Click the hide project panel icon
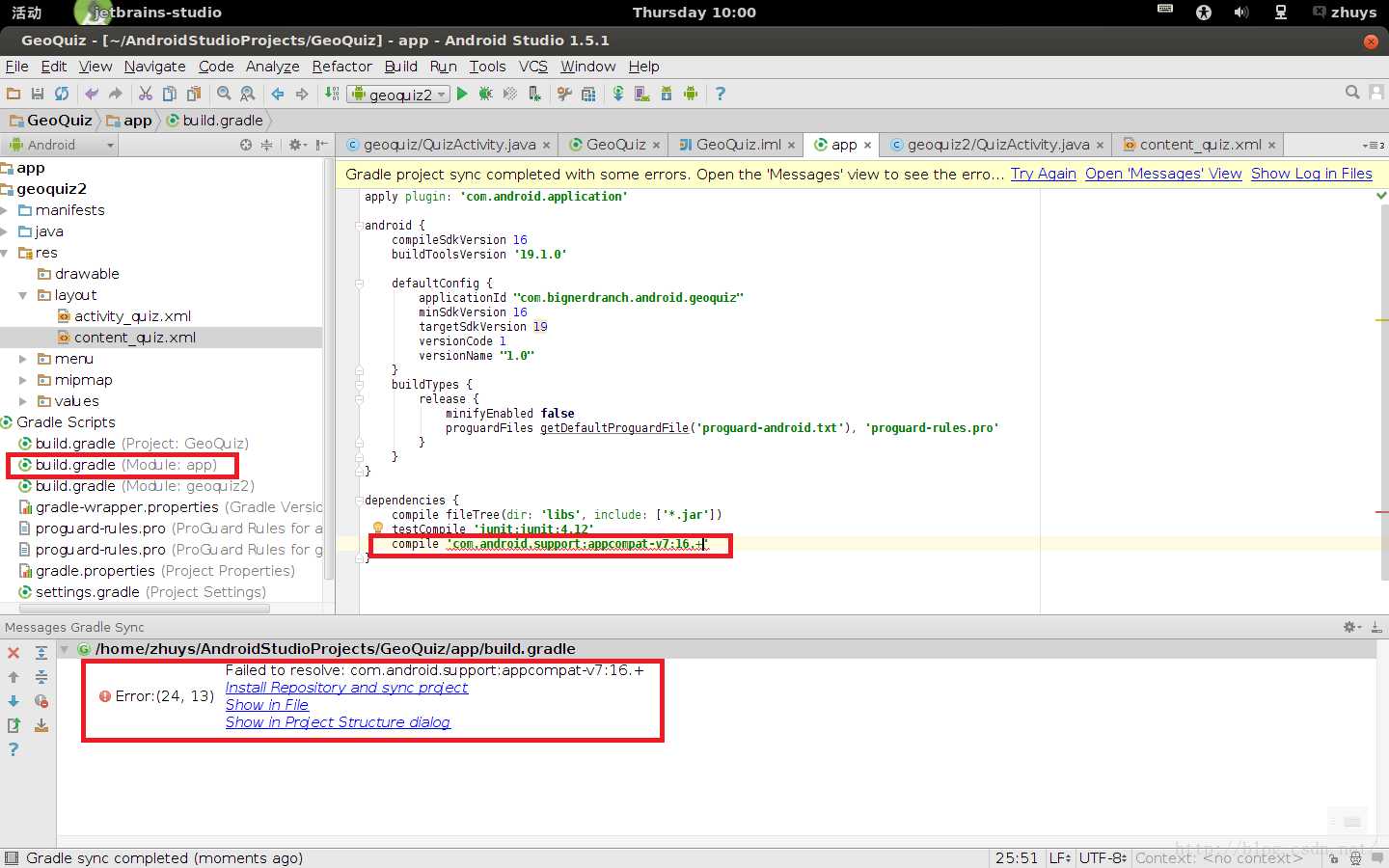The width and height of the screenshot is (1389, 868). pyautogui.click(x=322, y=145)
